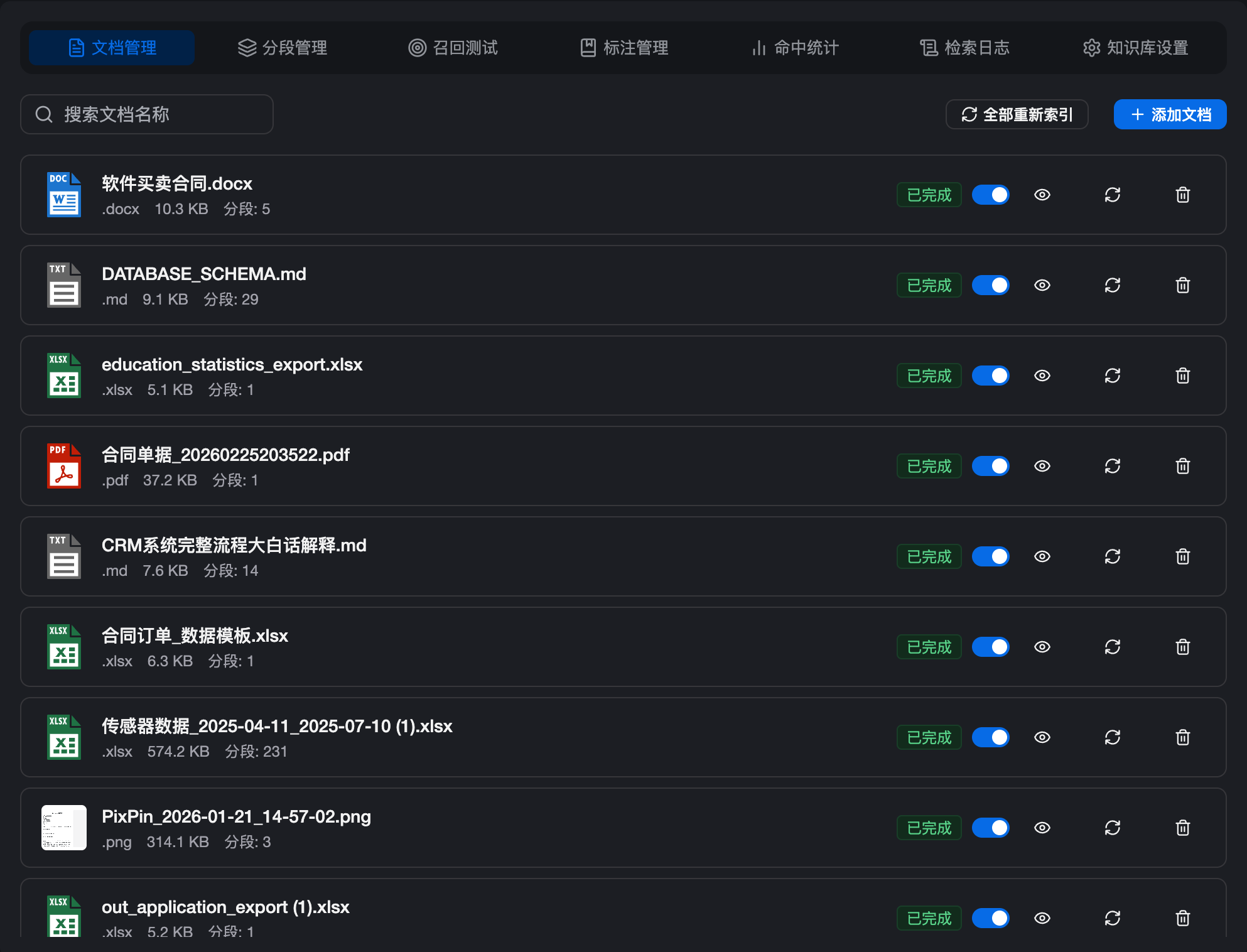Toggle off DATABASE_SCHEMA.md availability
The image size is (1247, 952).
click(990, 285)
